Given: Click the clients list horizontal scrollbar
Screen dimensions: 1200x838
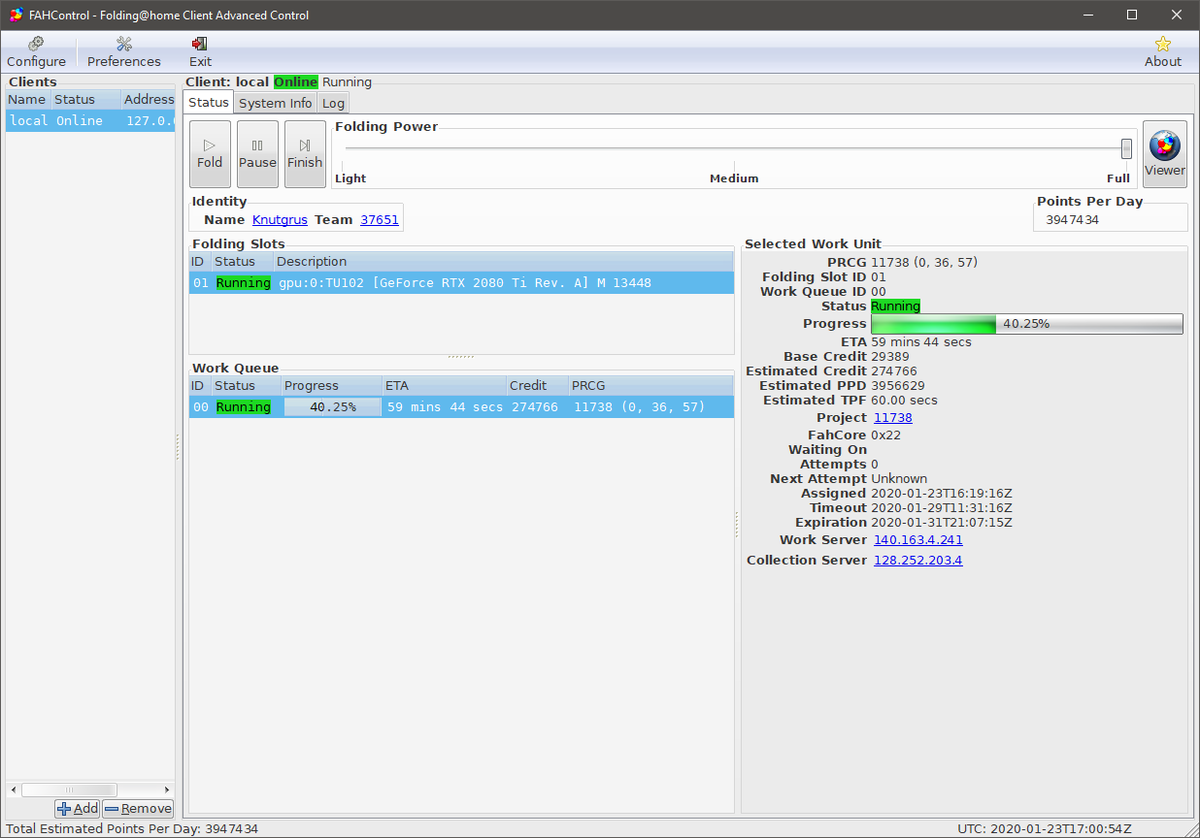Looking at the screenshot, I should point(68,790).
